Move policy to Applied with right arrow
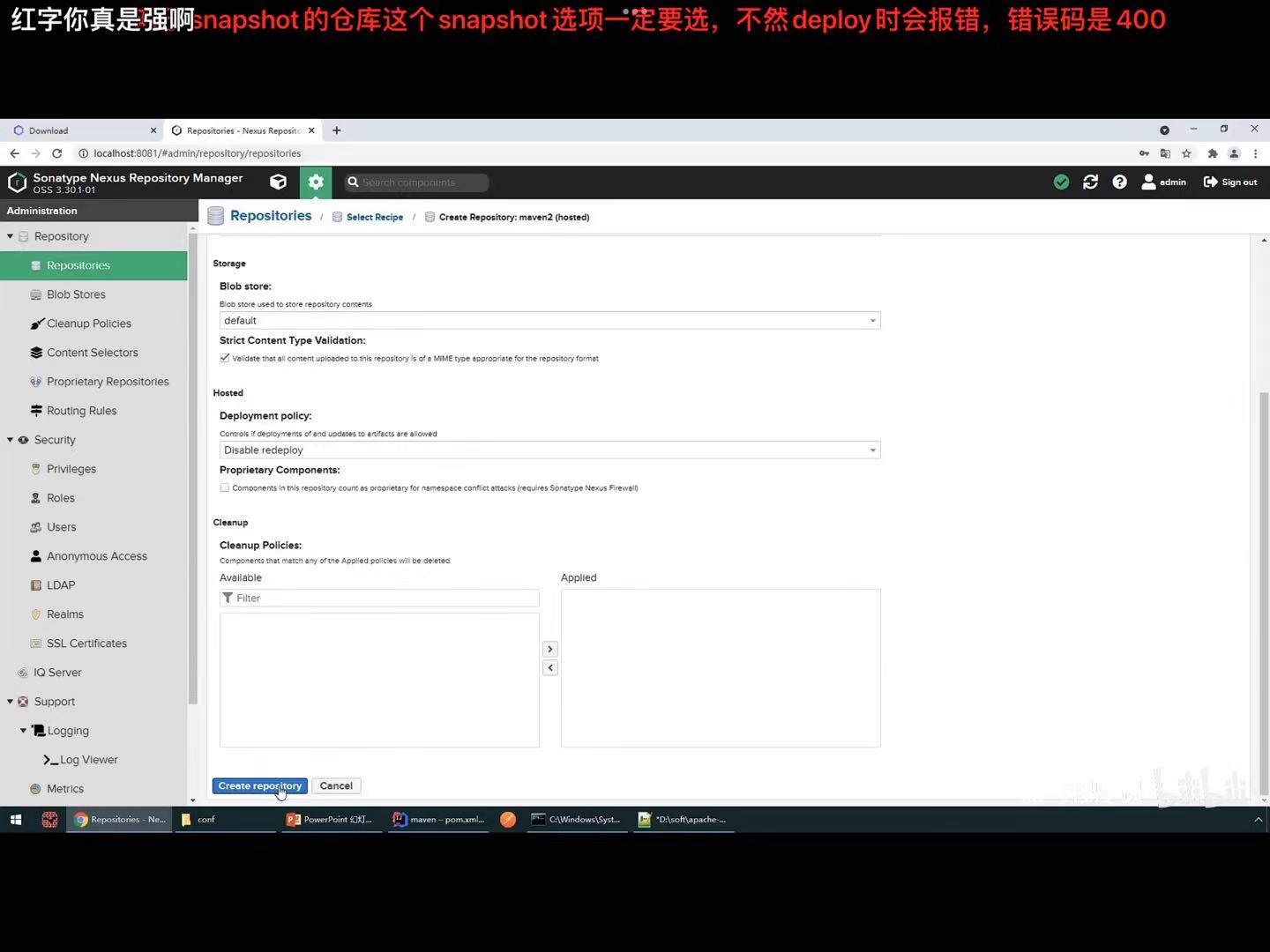Image resolution: width=1270 pixels, height=952 pixels. click(550, 649)
